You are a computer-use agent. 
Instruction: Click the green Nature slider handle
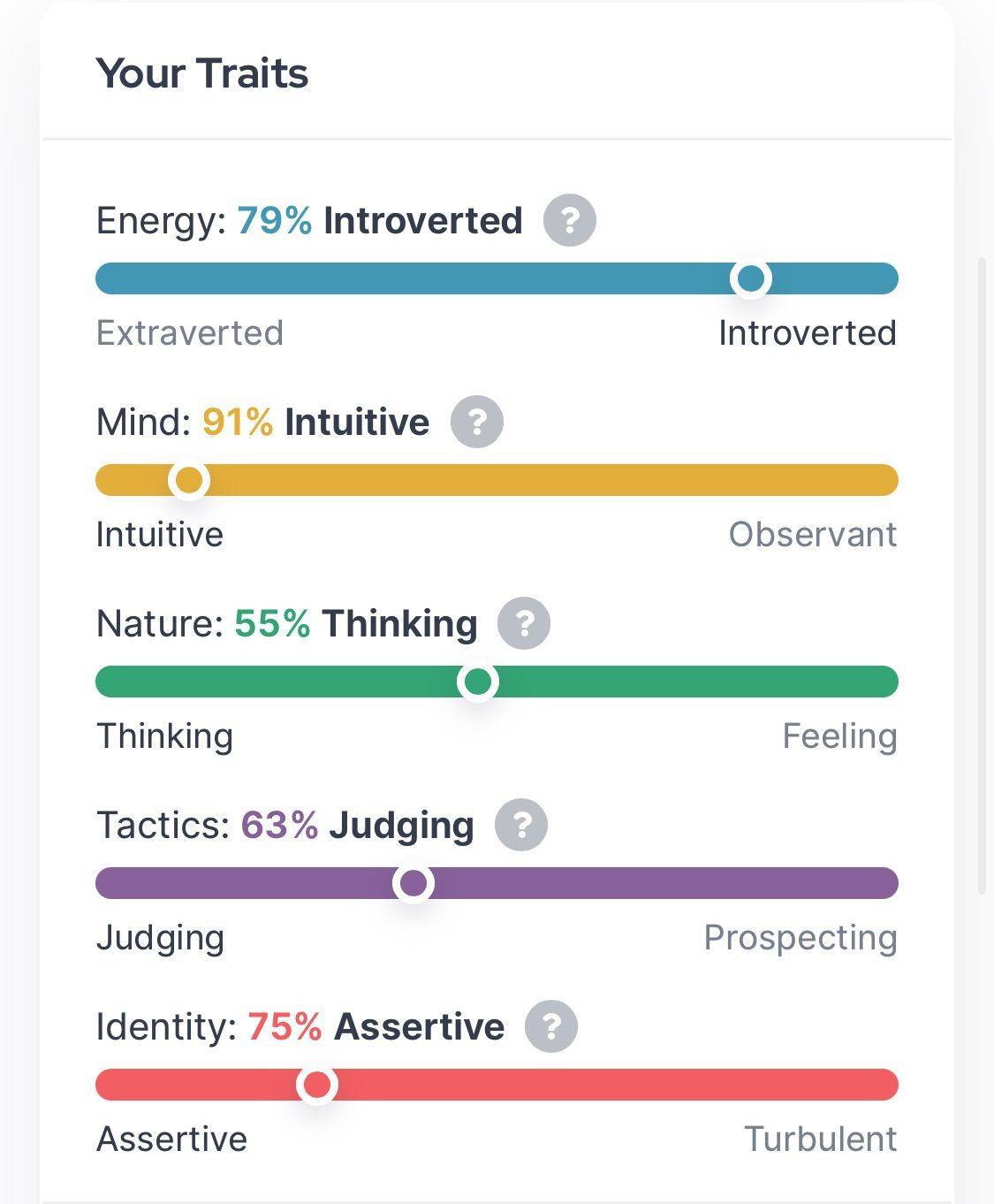pos(478,682)
